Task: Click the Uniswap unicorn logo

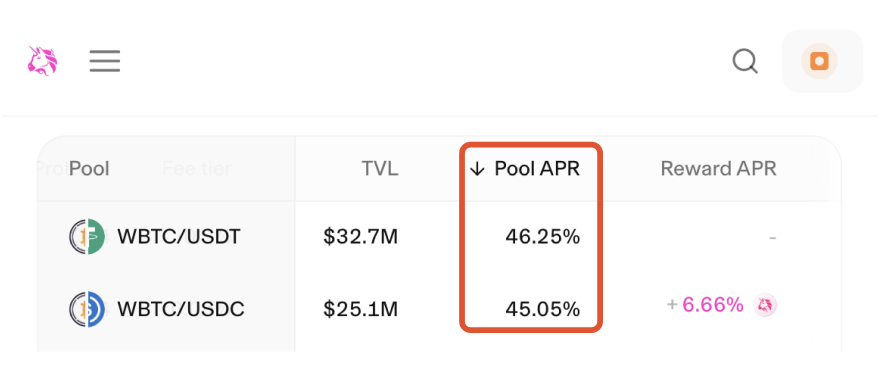Action: (x=43, y=61)
